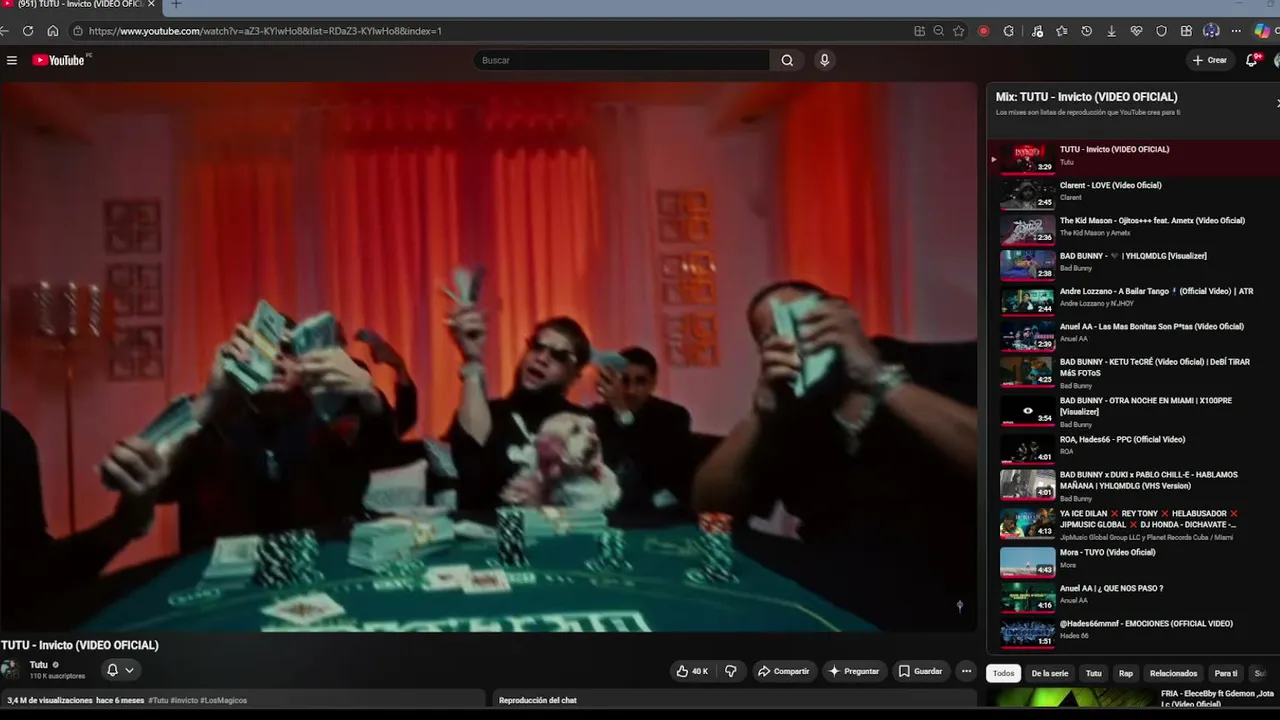Expand notification options for Tutu channel
This screenshot has width=1280, height=720.
coord(120,670)
